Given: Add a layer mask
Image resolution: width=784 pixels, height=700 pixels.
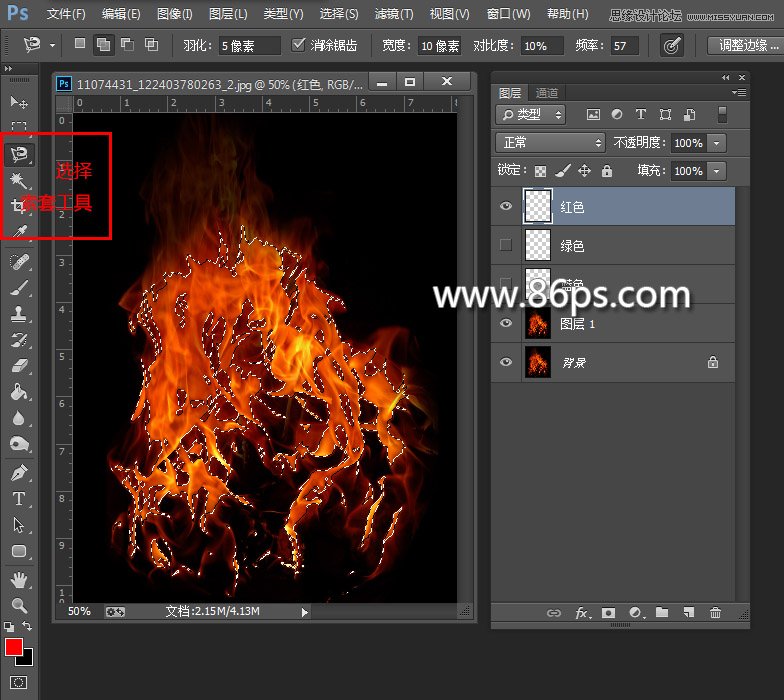Looking at the screenshot, I should pos(608,613).
